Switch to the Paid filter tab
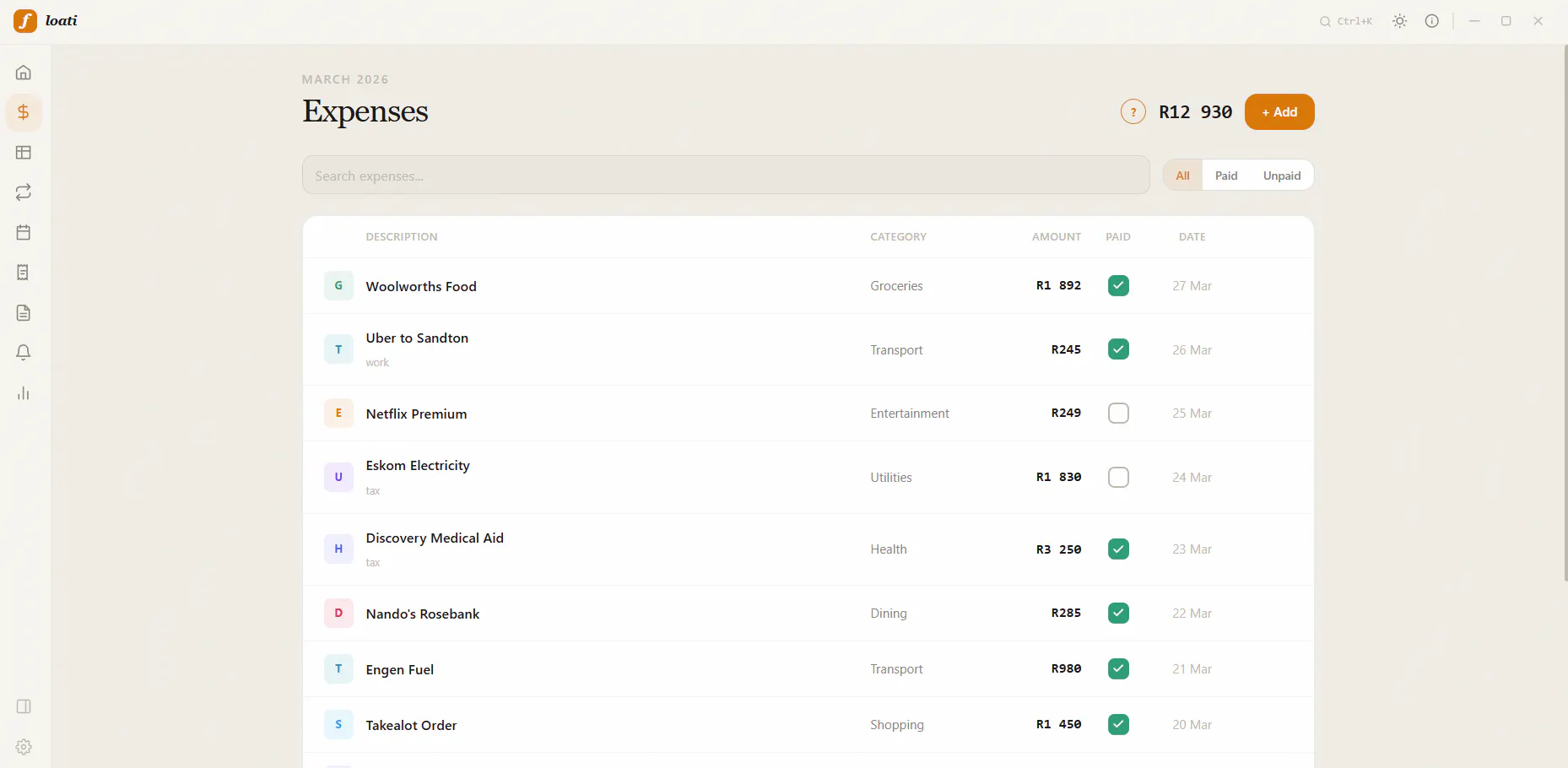Screen dimensions: 1568x768 pos(1226,176)
